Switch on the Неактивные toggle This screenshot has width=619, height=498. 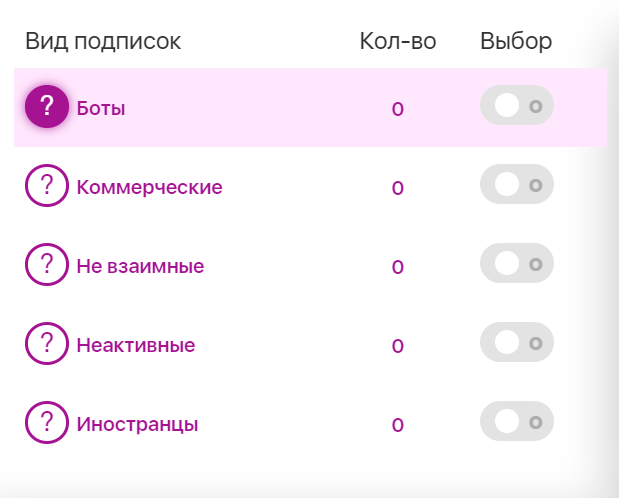[x=516, y=343]
